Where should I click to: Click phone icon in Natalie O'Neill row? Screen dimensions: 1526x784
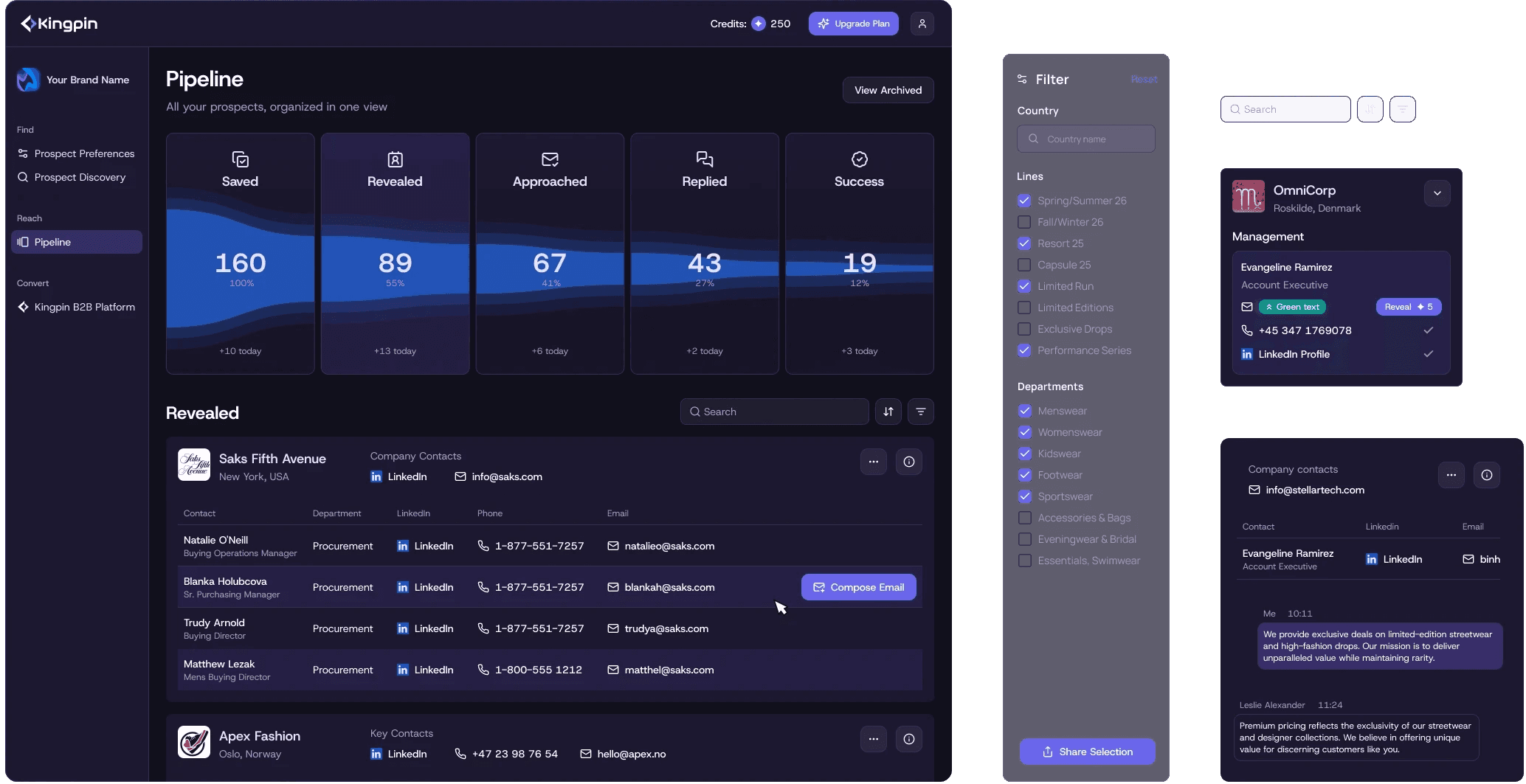coord(483,546)
